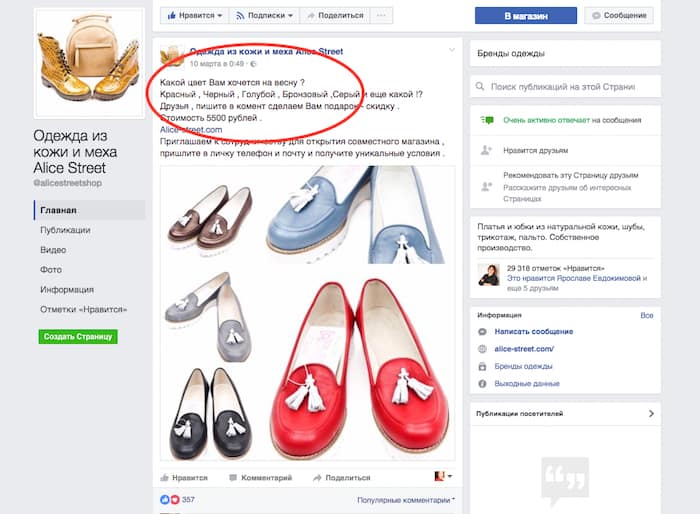
Task: Click the search field for page publications
Action: tap(570, 89)
